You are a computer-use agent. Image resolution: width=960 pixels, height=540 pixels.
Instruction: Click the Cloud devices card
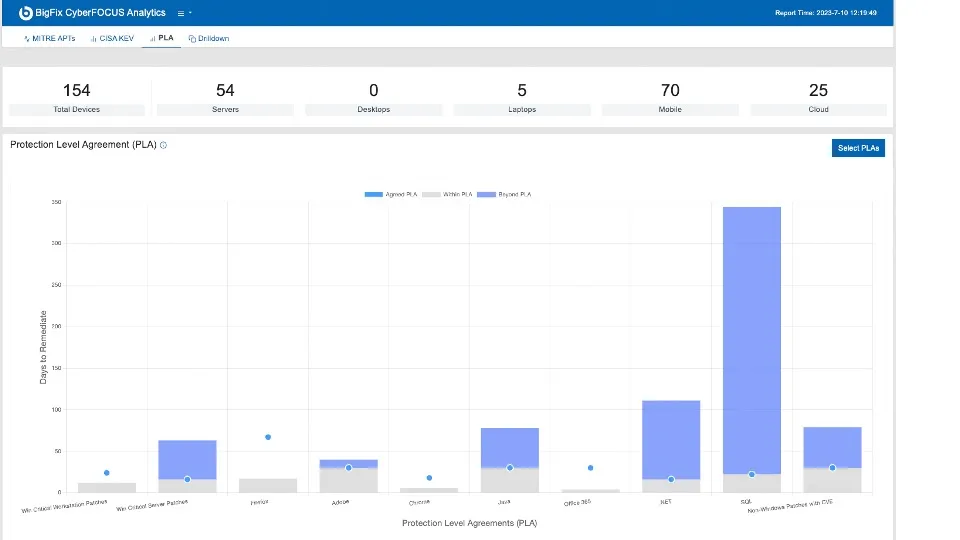[818, 97]
